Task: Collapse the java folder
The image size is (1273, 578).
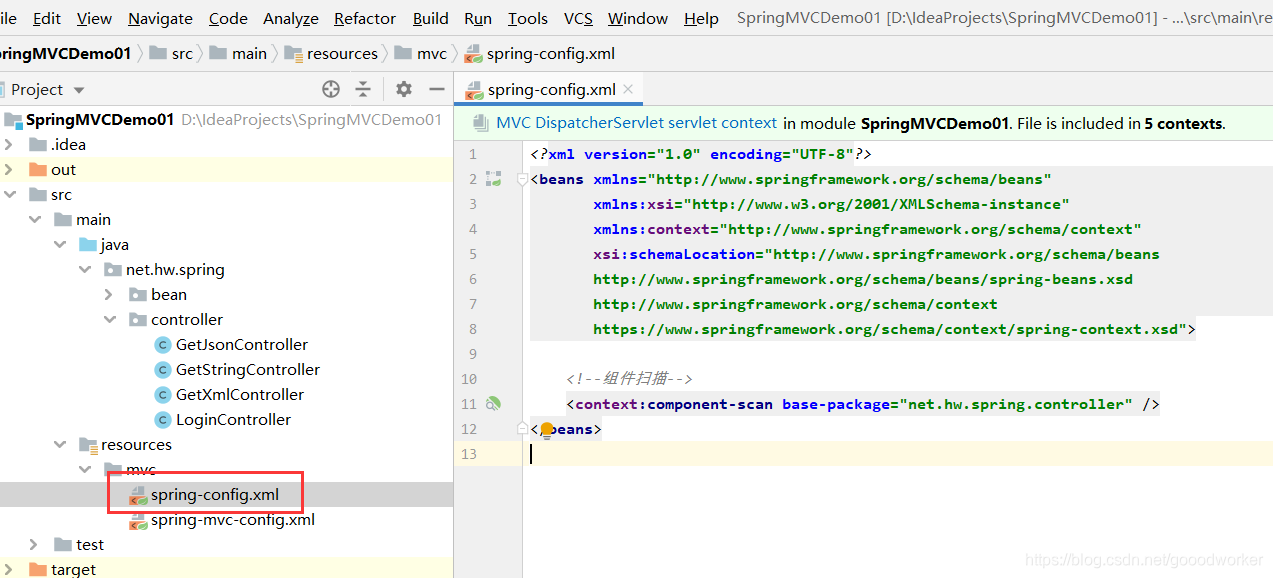Action: coord(60,244)
